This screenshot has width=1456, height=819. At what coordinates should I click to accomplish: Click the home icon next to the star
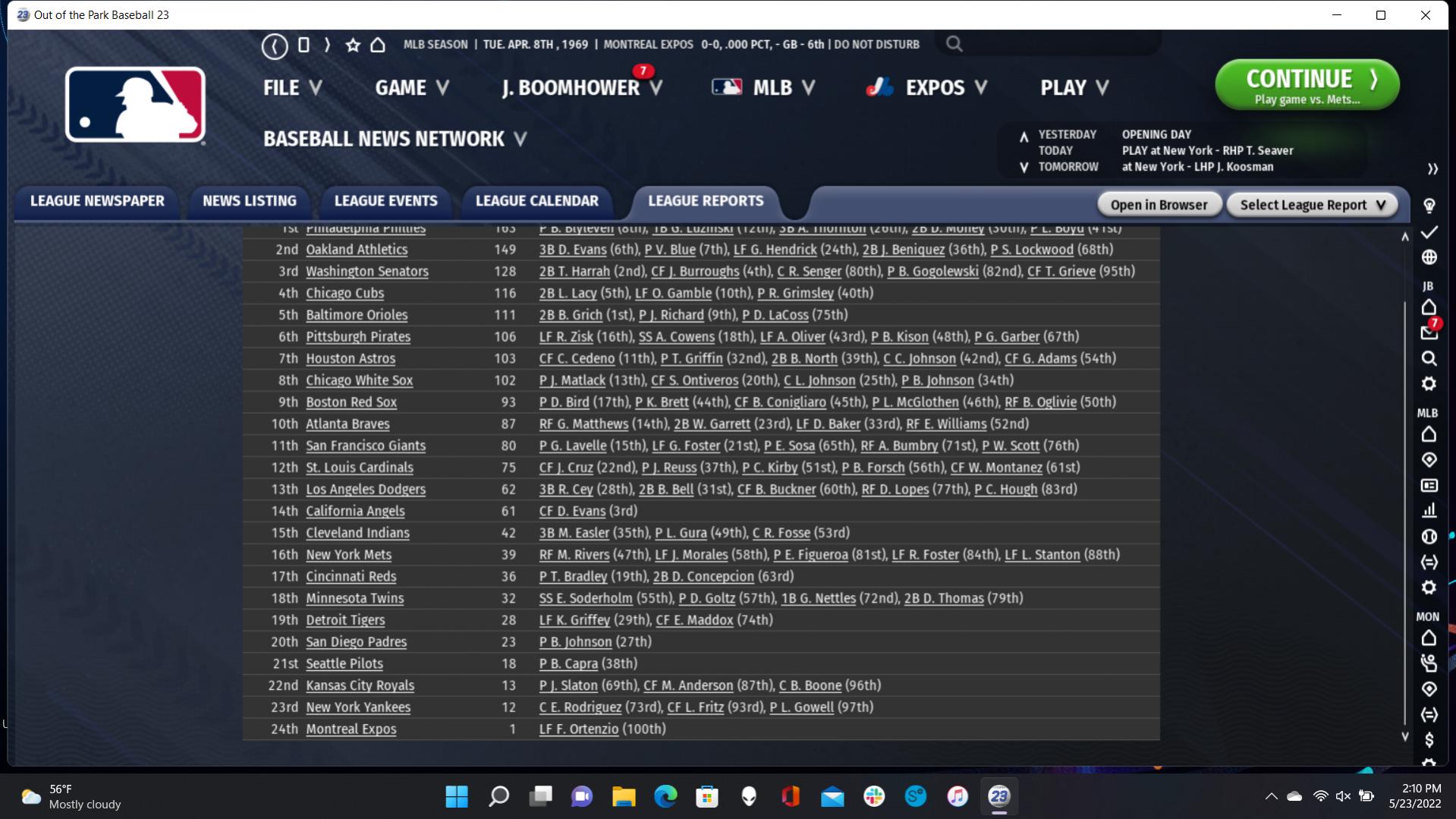tap(378, 46)
